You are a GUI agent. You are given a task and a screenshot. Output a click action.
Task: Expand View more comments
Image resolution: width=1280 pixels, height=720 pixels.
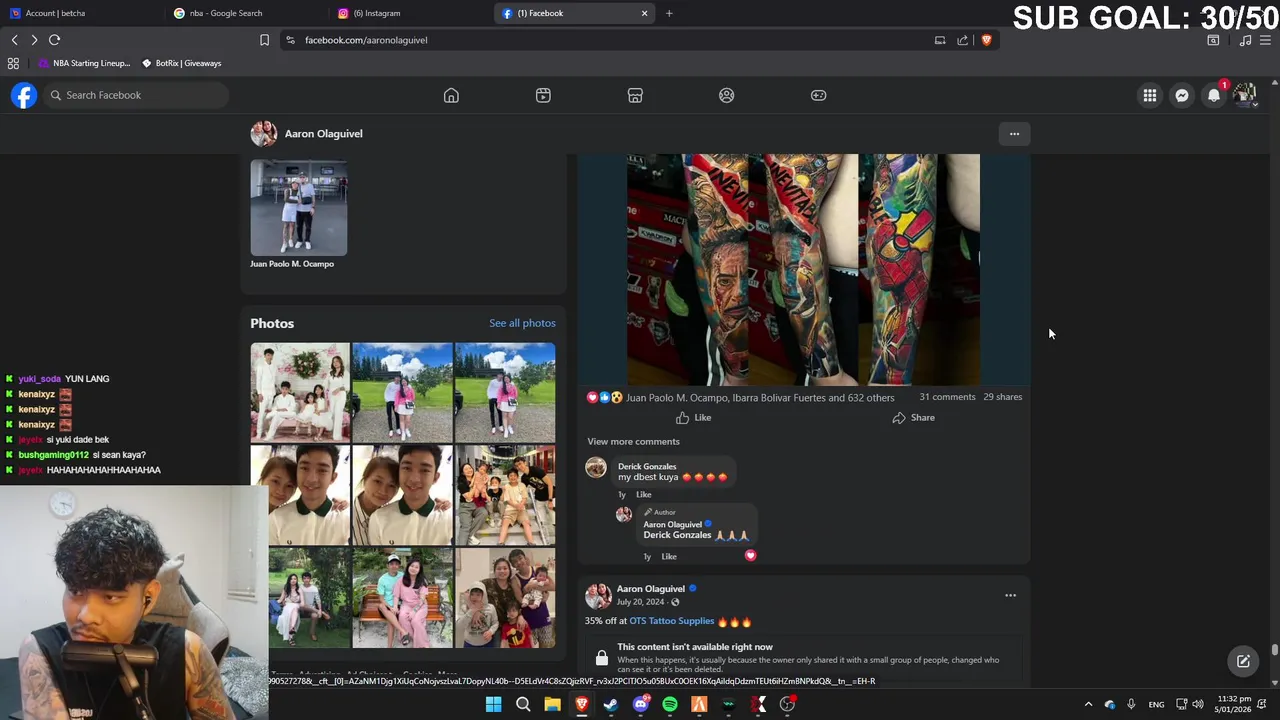click(633, 441)
